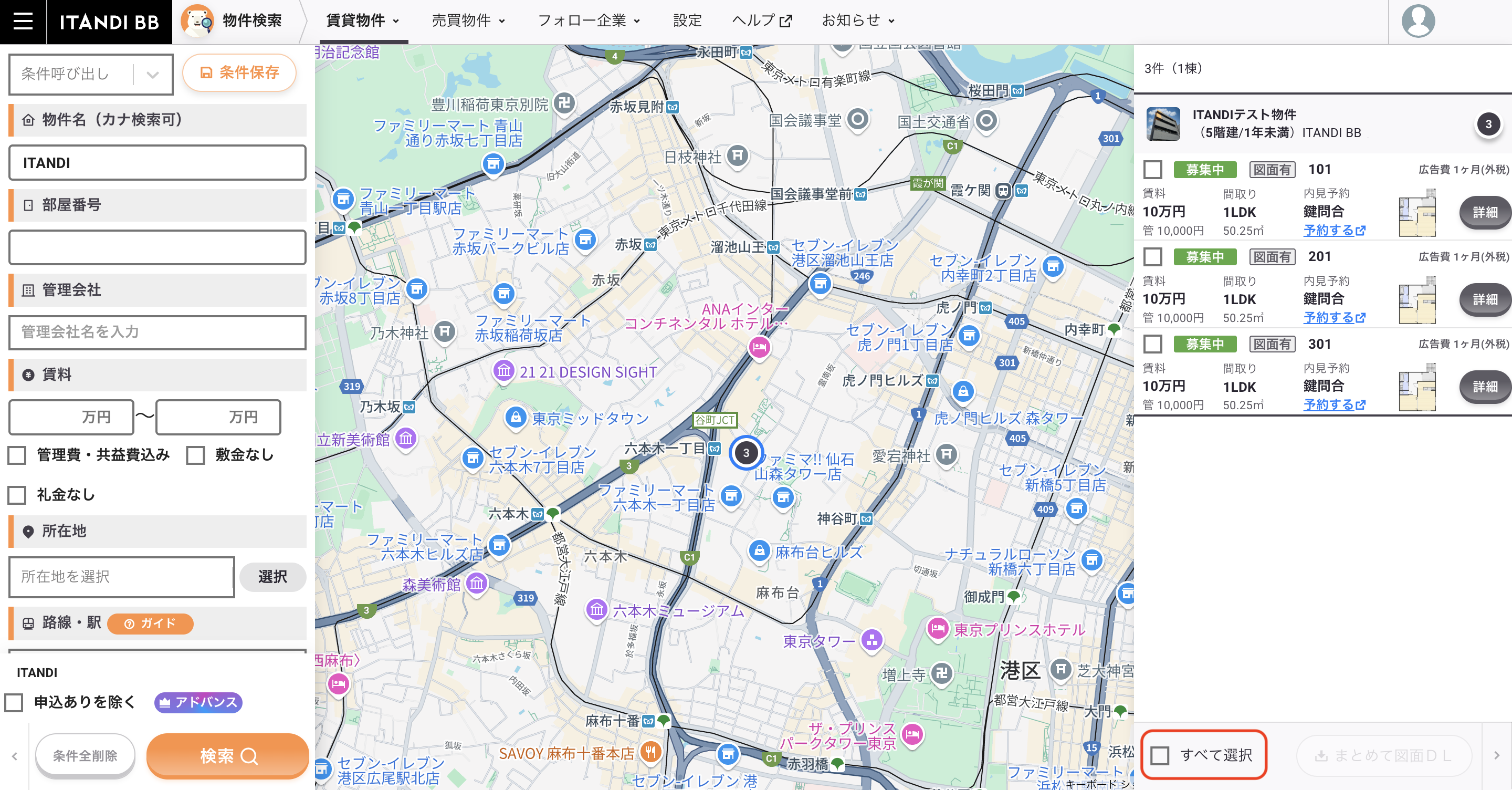The height and width of the screenshot is (790, 1512).
Task: Open the 設定 menu item
Action: (x=687, y=21)
